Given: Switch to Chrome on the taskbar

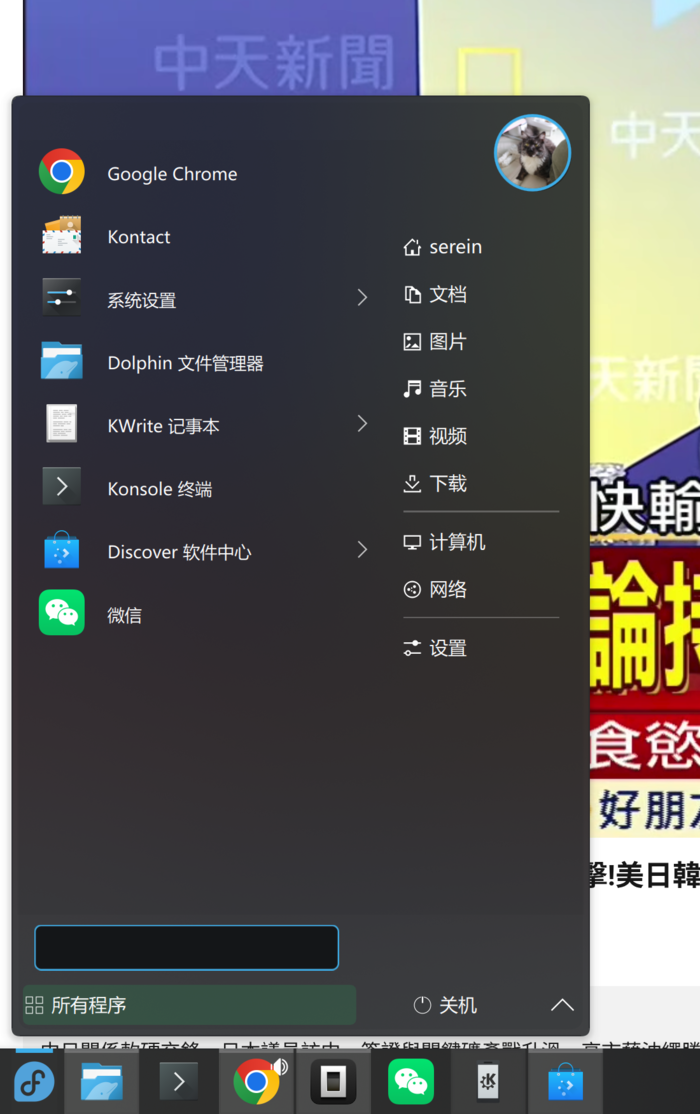Looking at the screenshot, I should 257,1081.
